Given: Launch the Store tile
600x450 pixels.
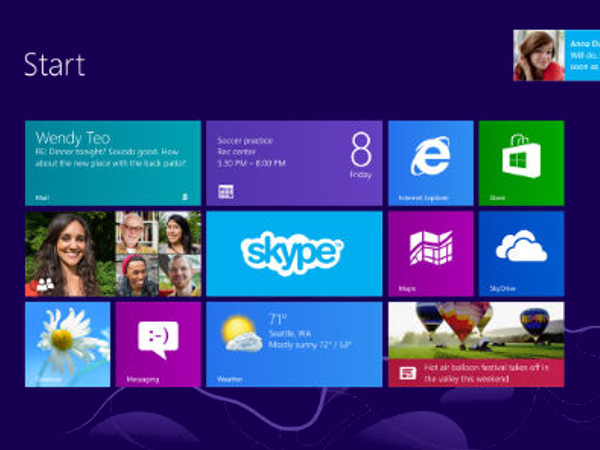Looking at the screenshot, I should [x=521, y=163].
